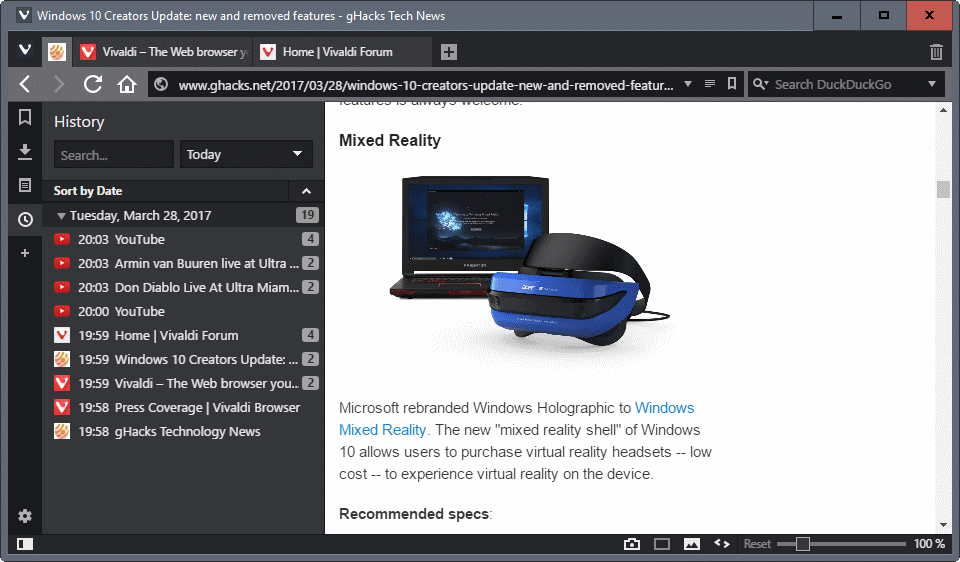Image resolution: width=960 pixels, height=562 pixels.
Task: Switch to Vivaldi – The Web browser tab
Action: (163, 52)
